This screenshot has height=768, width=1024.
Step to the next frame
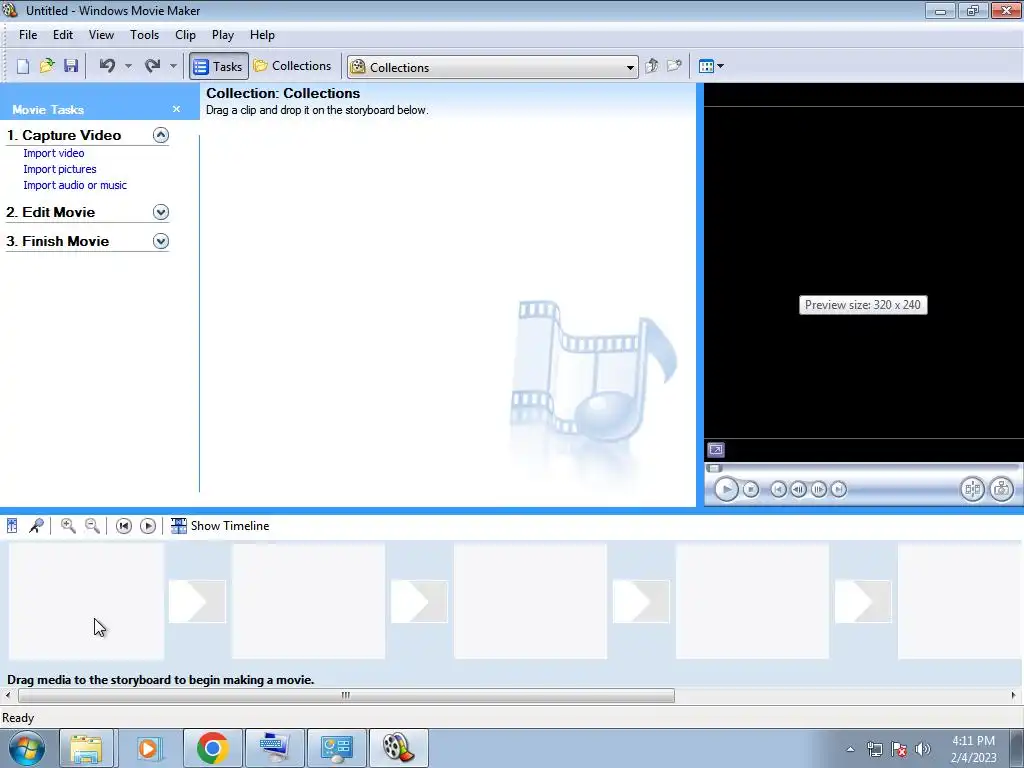tap(818, 489)
